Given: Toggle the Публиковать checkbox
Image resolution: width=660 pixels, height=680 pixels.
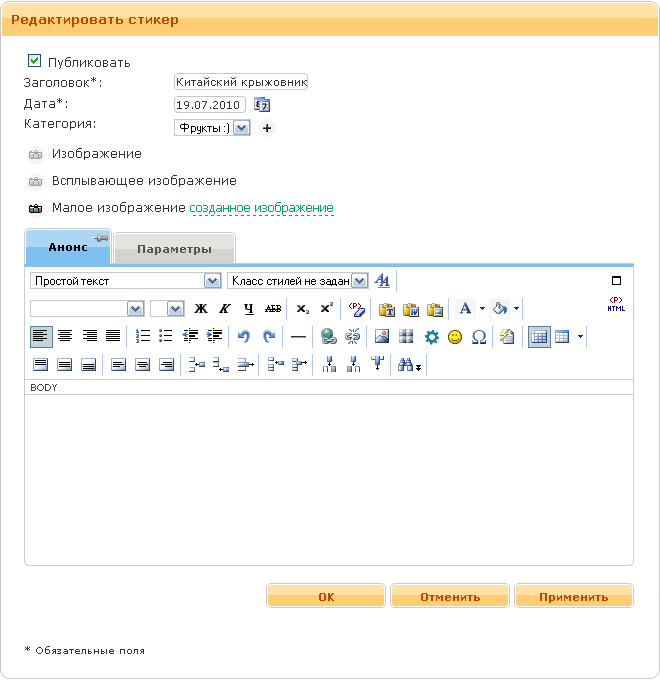Looking at the screenshot, I should coord(35,61).
